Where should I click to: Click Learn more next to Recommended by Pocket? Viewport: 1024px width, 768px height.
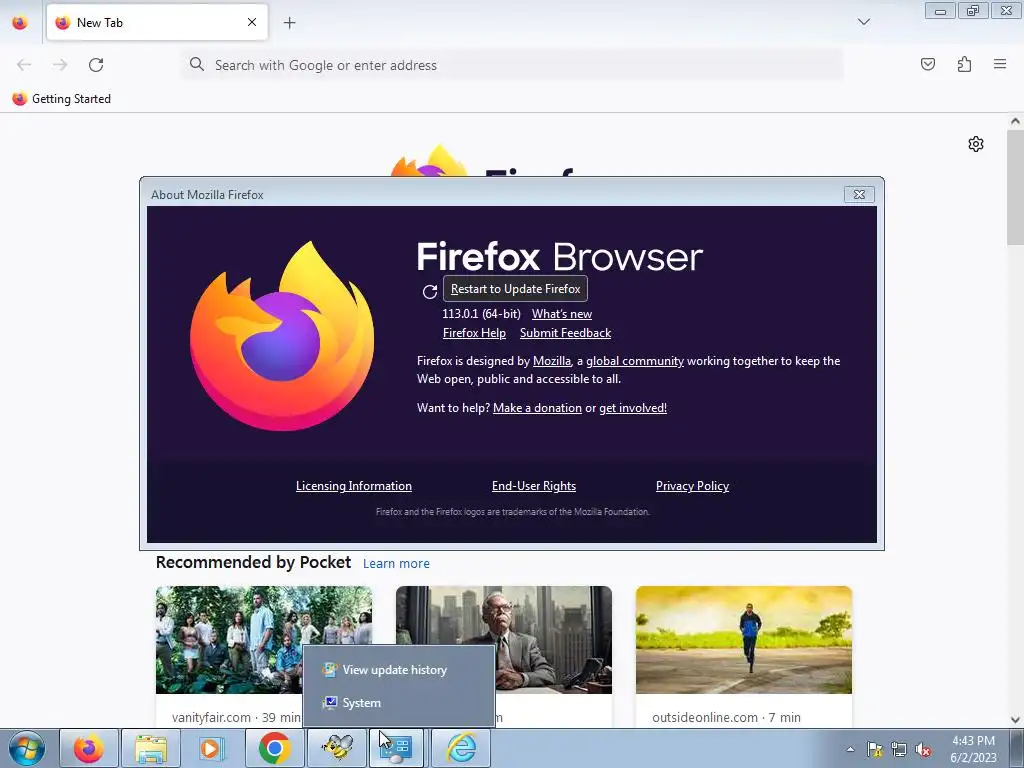(396, 564)
